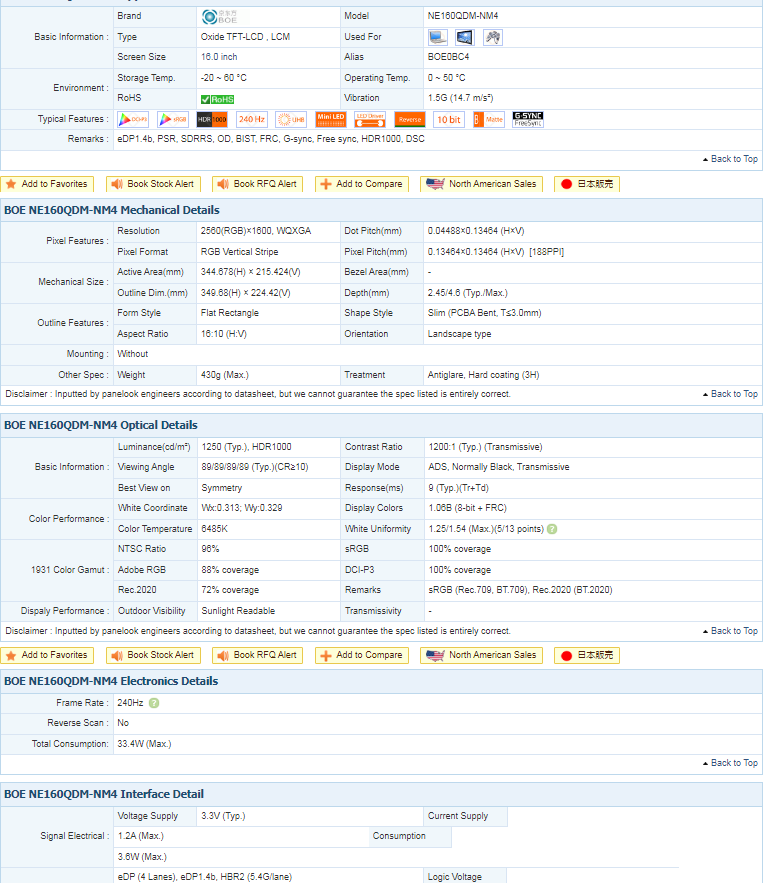
Task: Book RFQ Alert above Mechanical Details
Action: 257,184
